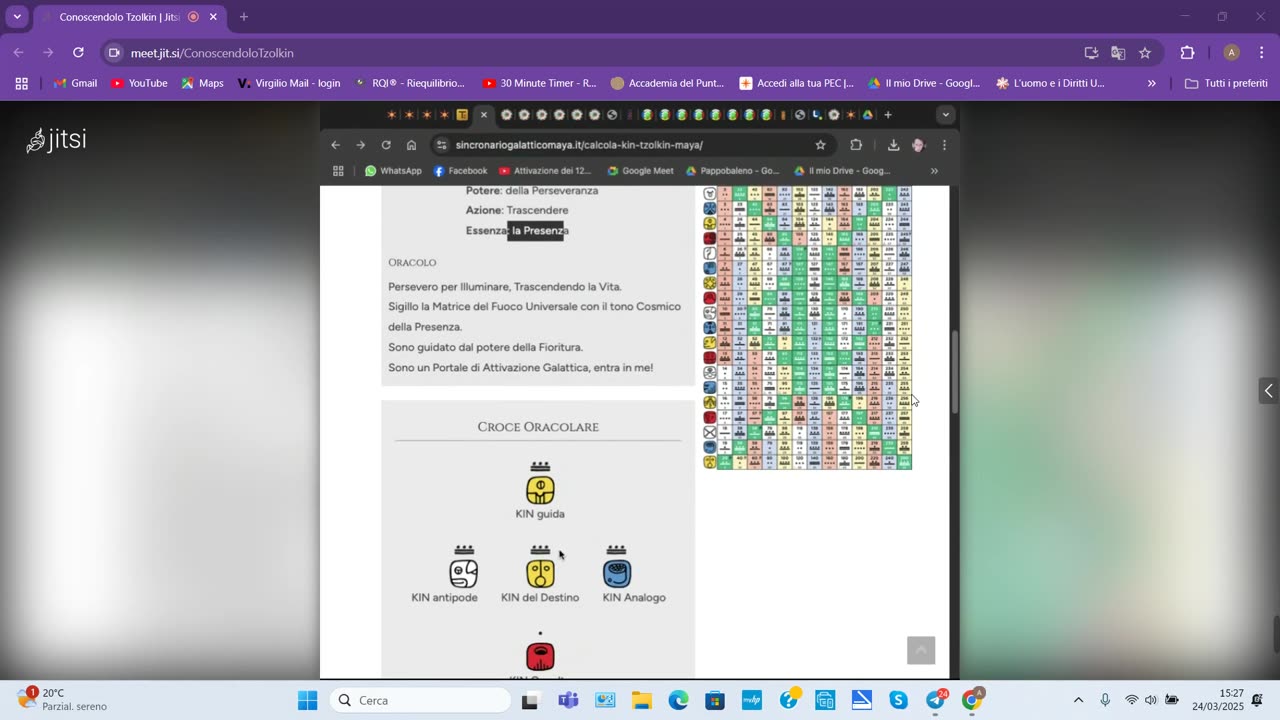1280x720 pixels.
Task: Open the Windows Start menu
Action: coord(307,700)
